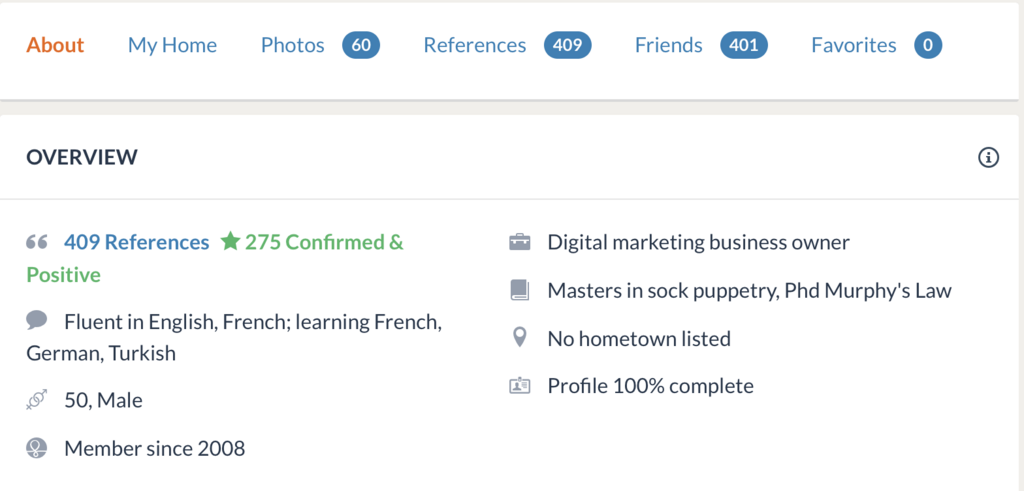Click the location pin hometown icon
Image resolution: width=1024 pixels, height=491 pixels.
point(520,338)
